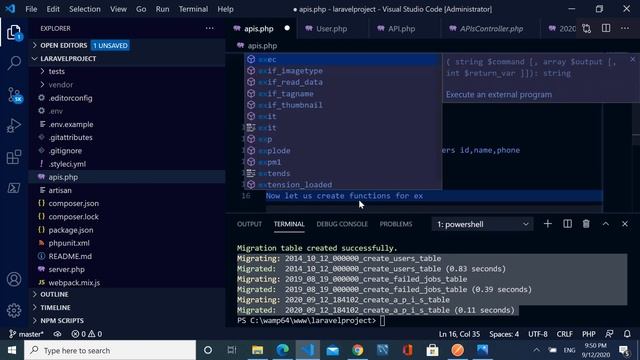Open the editor more actions ellipsis

point(625,28)
